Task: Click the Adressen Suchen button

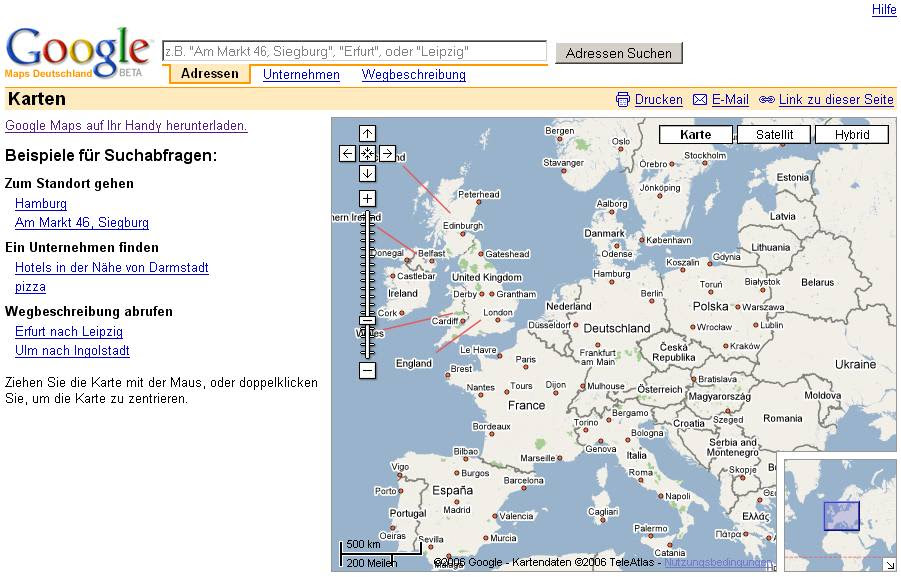Action: click(619, 53)
